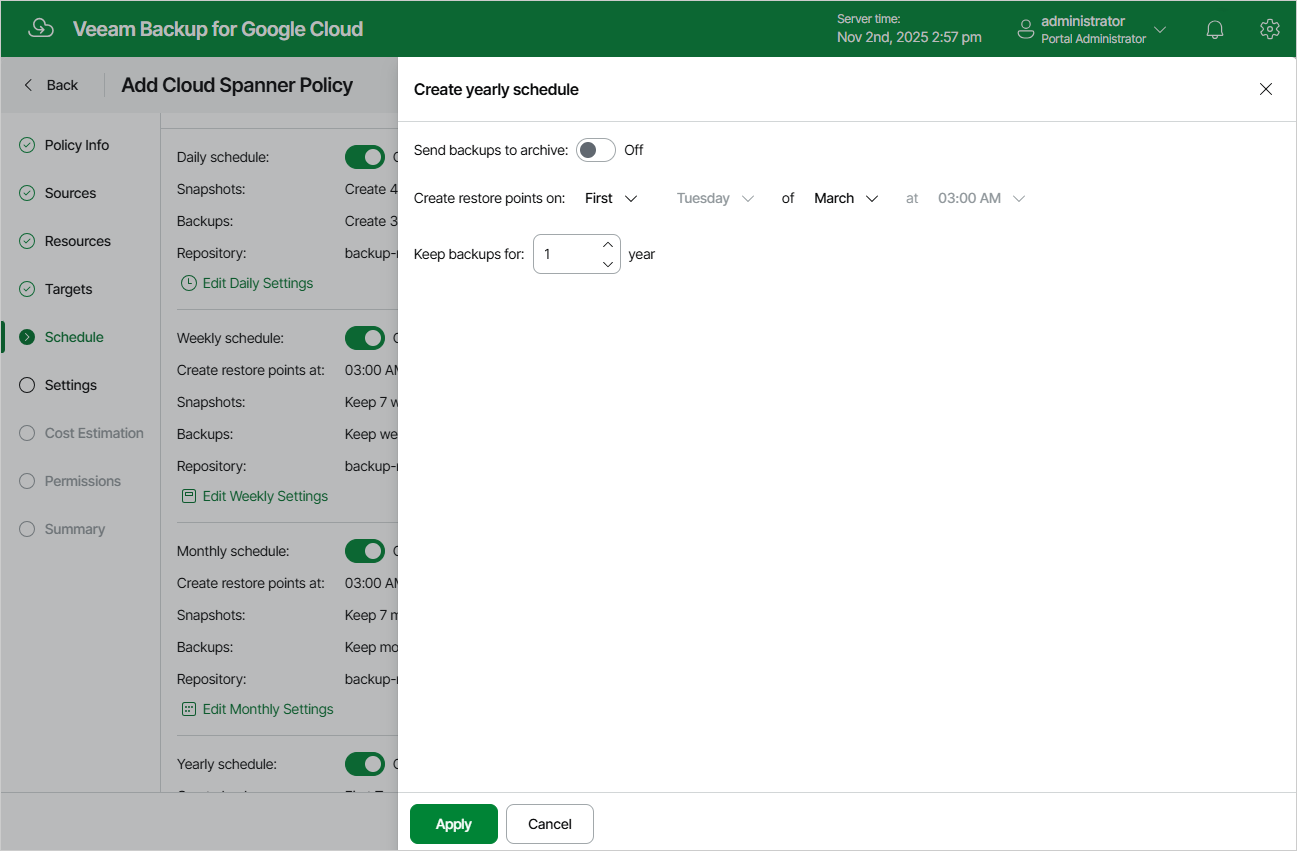Viewport: 1297px width, 851px height.
Task: Toggle the Weekly schedule switch
Action: tap(365, 338)
